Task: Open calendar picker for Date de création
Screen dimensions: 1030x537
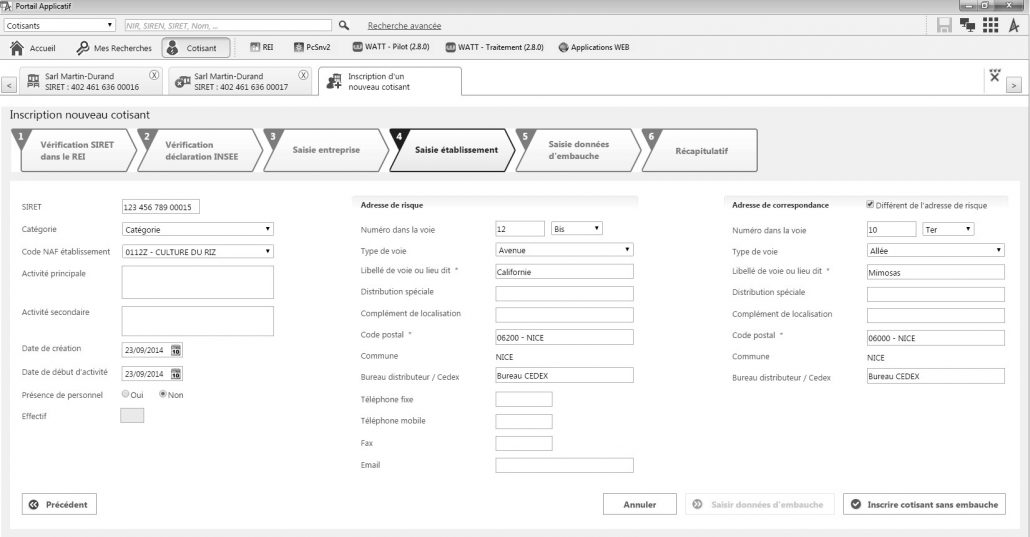Action: (177, 351)
